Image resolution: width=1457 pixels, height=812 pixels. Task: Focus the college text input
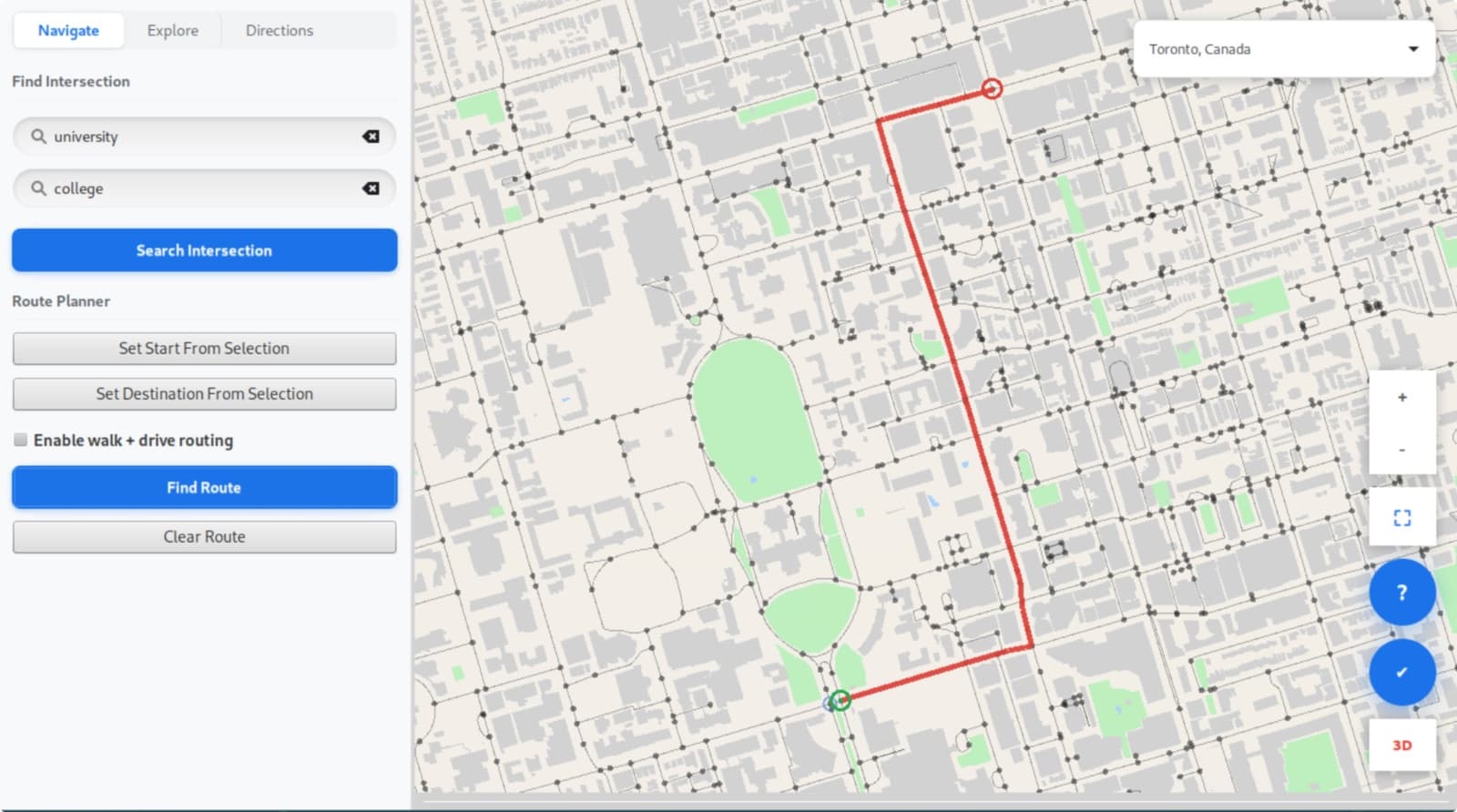tap(204, 188)
